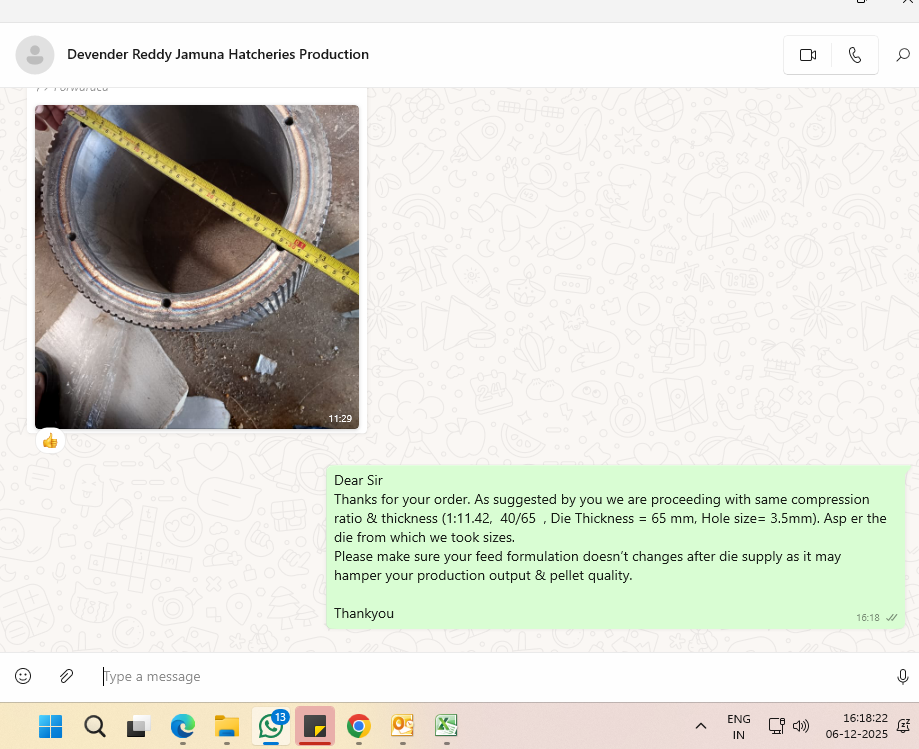Show hidden system tray icons

click(x=701, y=726)
